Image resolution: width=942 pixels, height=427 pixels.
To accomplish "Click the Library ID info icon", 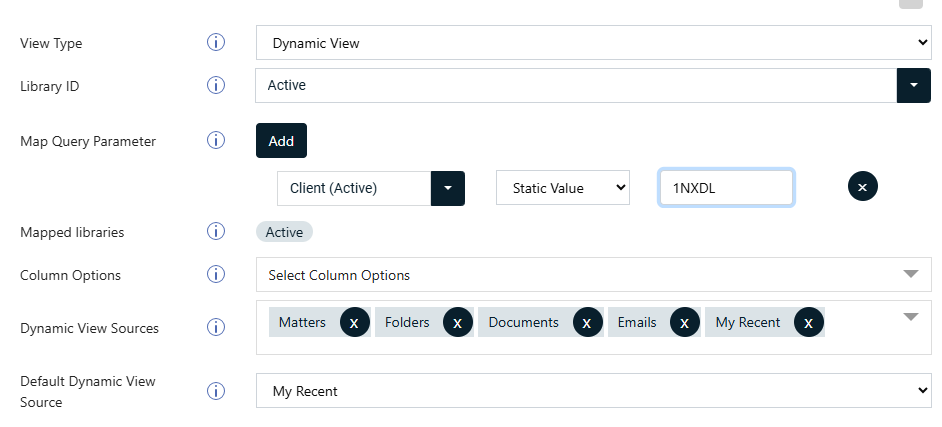I will pyautogui.click(x=215, y=85).
